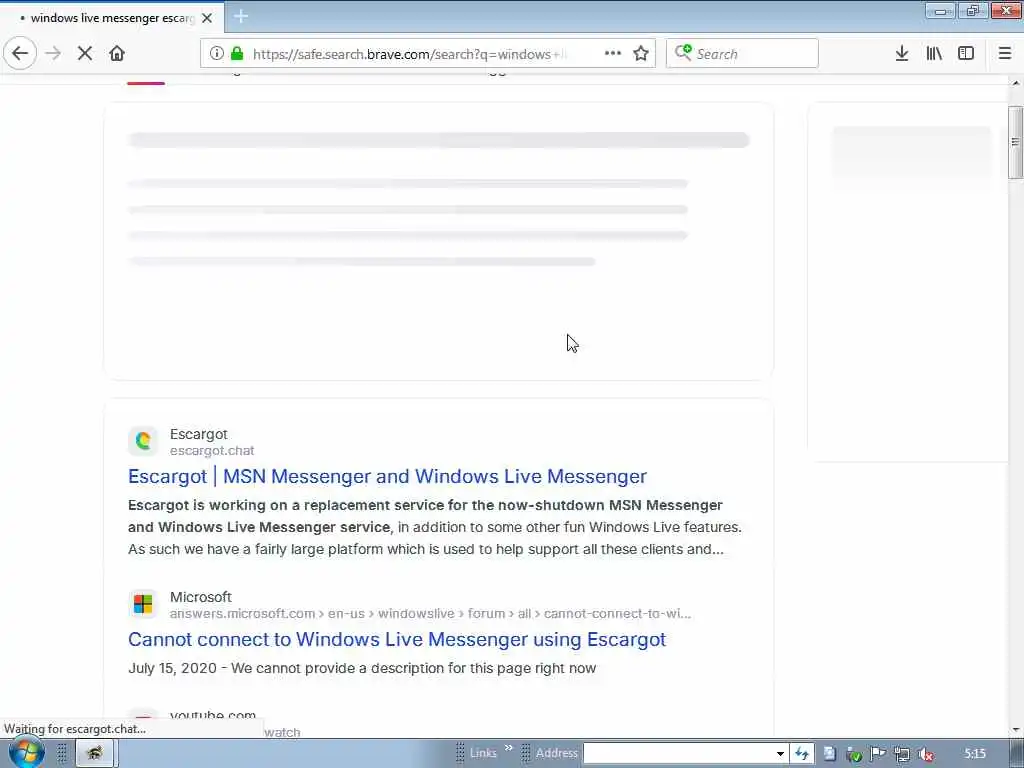Click the security shield tray icon
The height and width of the screenshot is (768, 1024).
[854, 754]
